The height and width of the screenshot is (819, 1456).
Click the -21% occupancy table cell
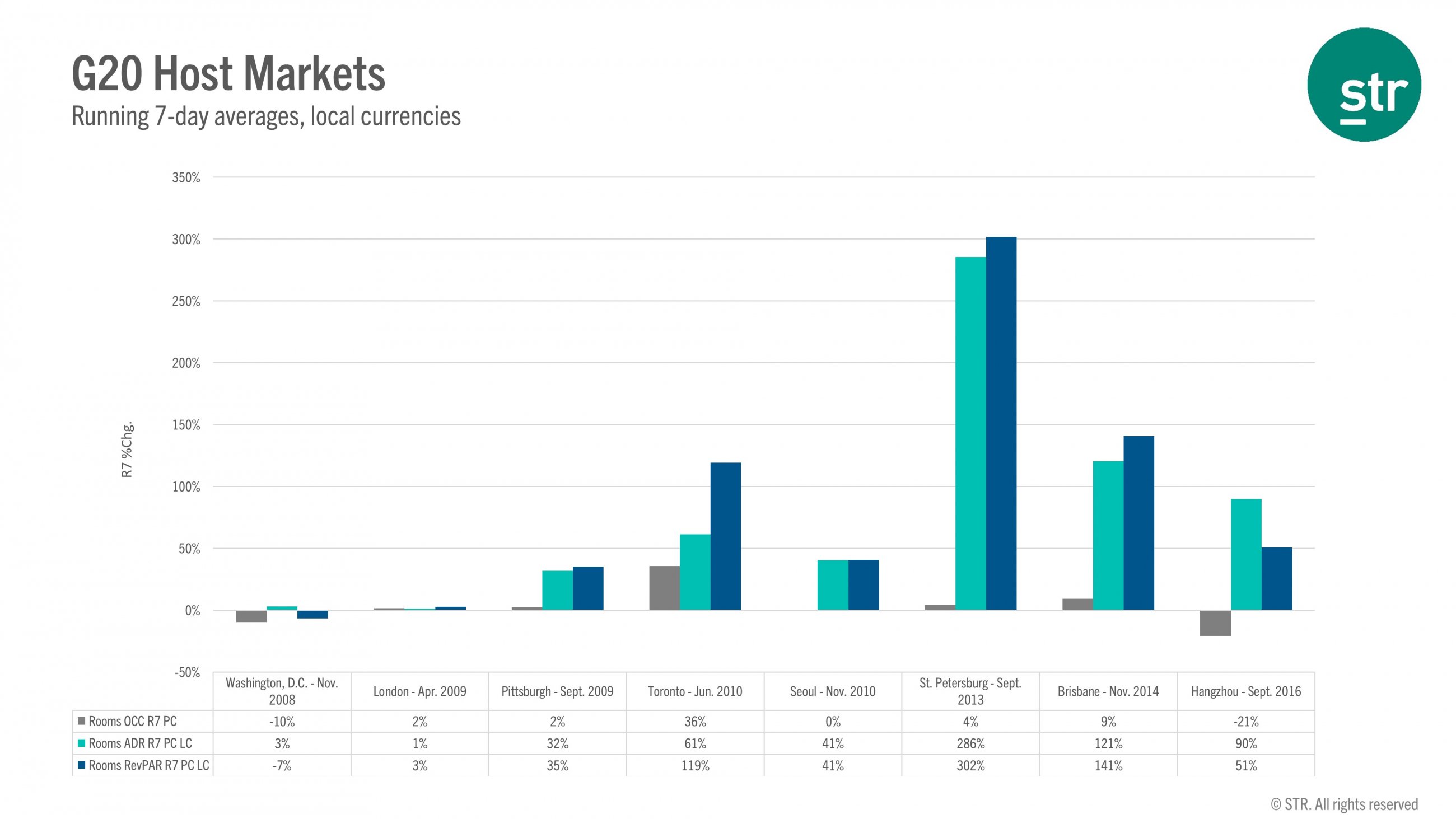[x=1246, y=722]
